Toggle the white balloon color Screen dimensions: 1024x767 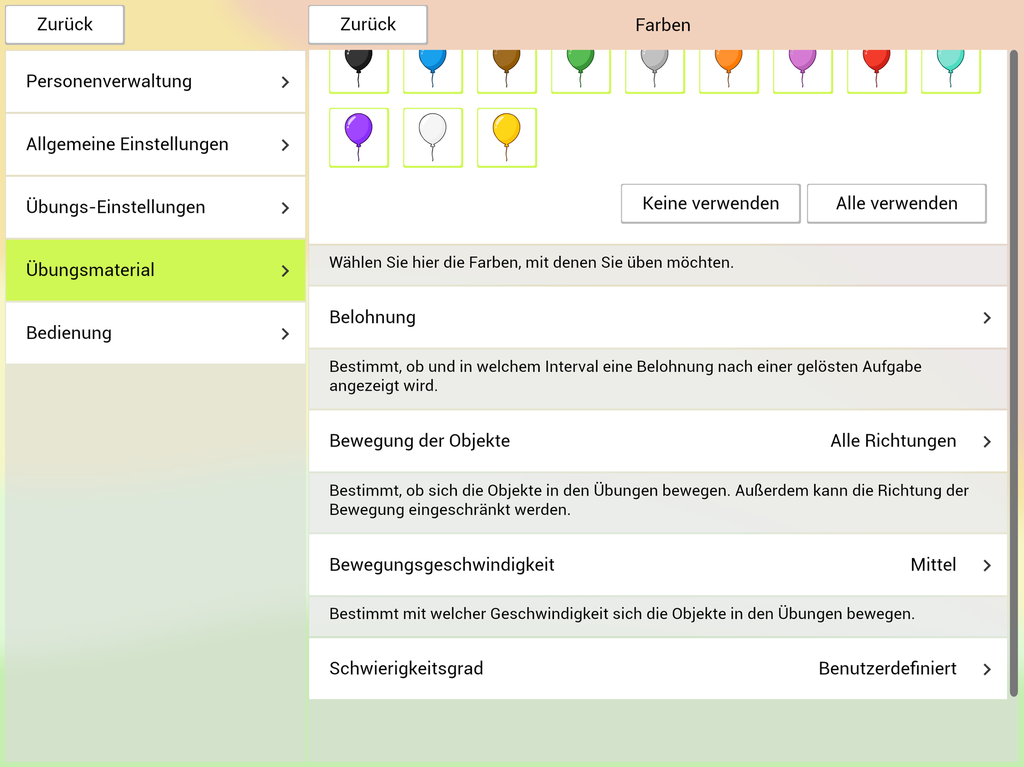point(432,138)
